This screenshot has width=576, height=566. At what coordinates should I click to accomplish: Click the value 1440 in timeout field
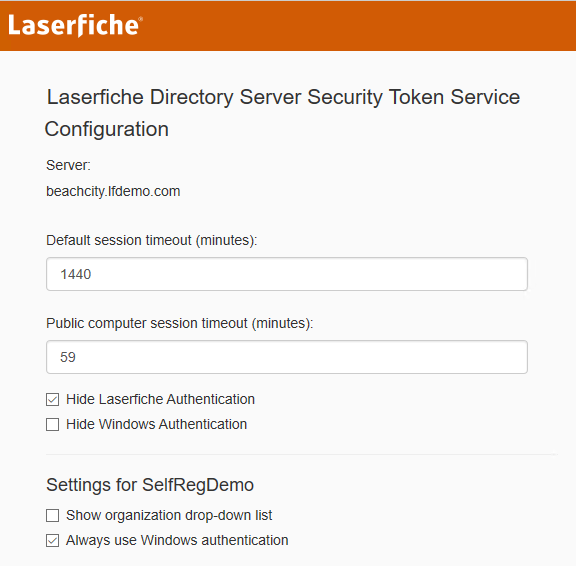[76, 274]
